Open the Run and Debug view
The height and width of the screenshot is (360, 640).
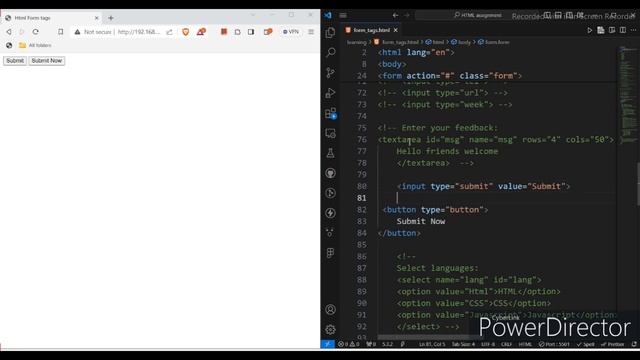click(331, 93)
